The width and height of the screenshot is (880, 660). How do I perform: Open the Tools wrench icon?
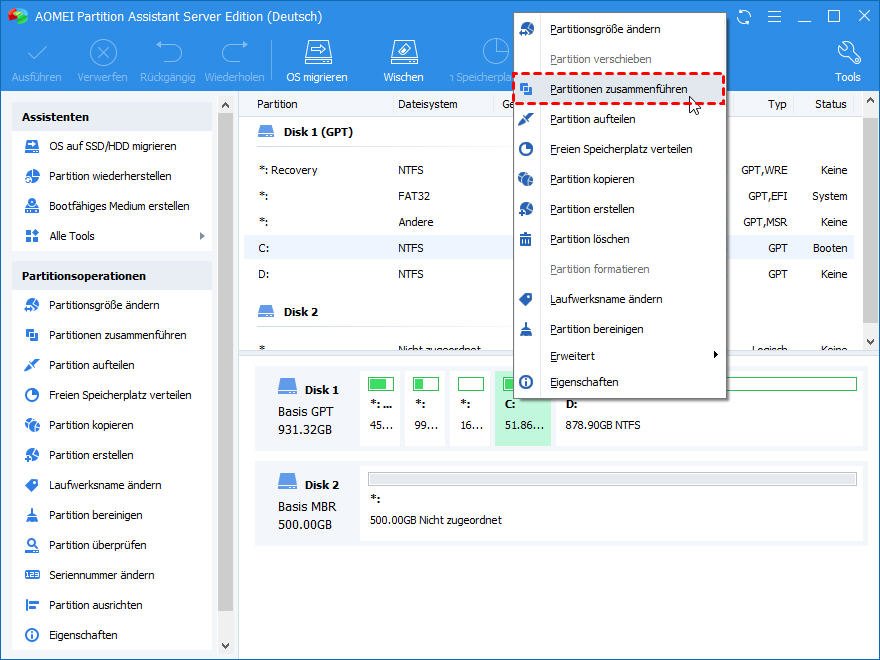coord(847,52)
